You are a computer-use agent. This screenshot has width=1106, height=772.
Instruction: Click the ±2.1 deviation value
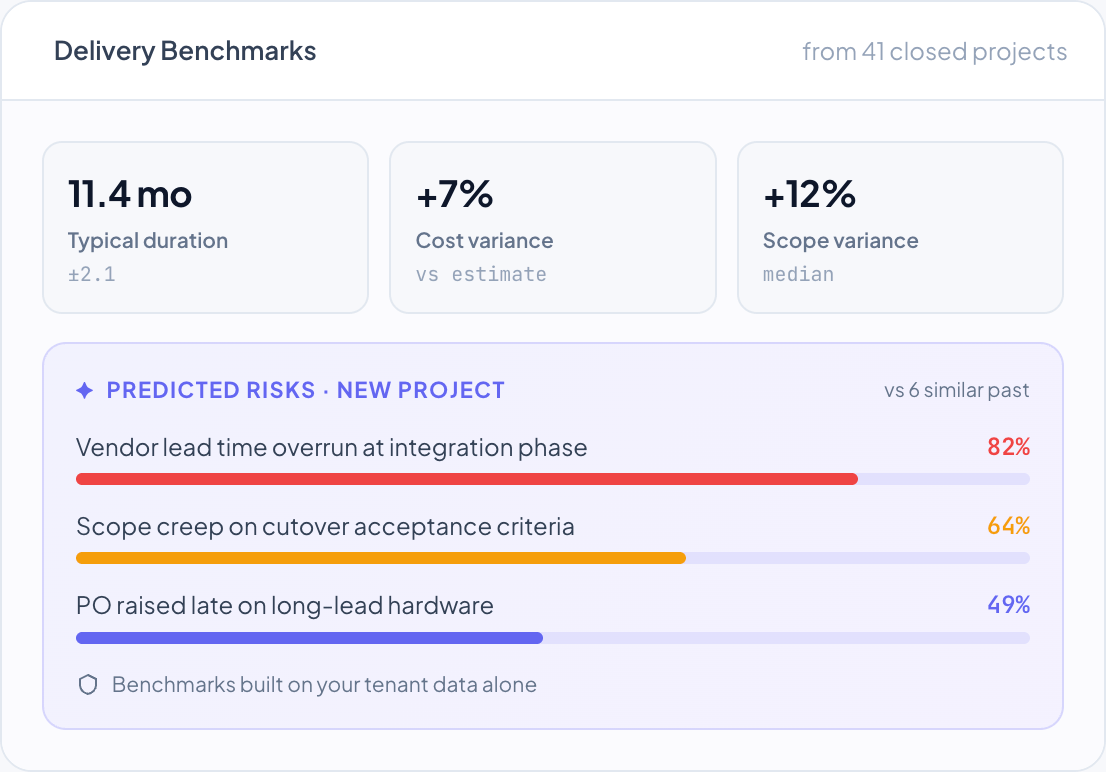click(x=92, y=274)
